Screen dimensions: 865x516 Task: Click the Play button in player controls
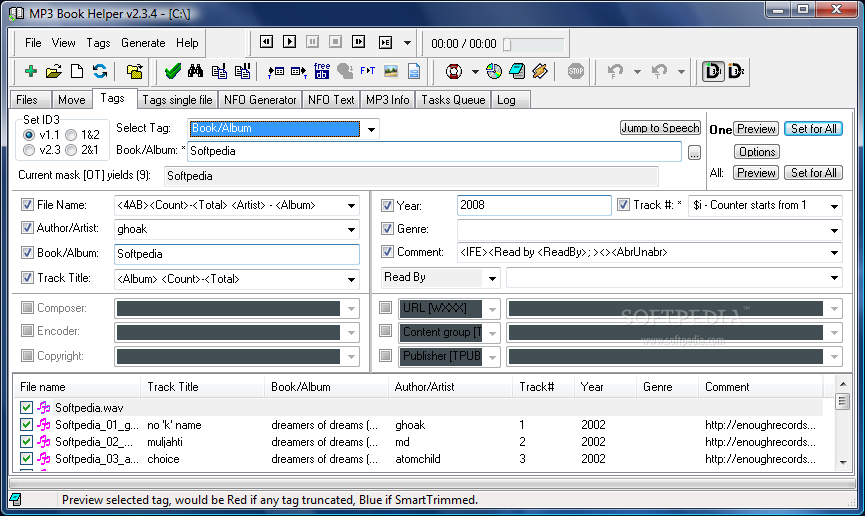[x=289, y=42]
